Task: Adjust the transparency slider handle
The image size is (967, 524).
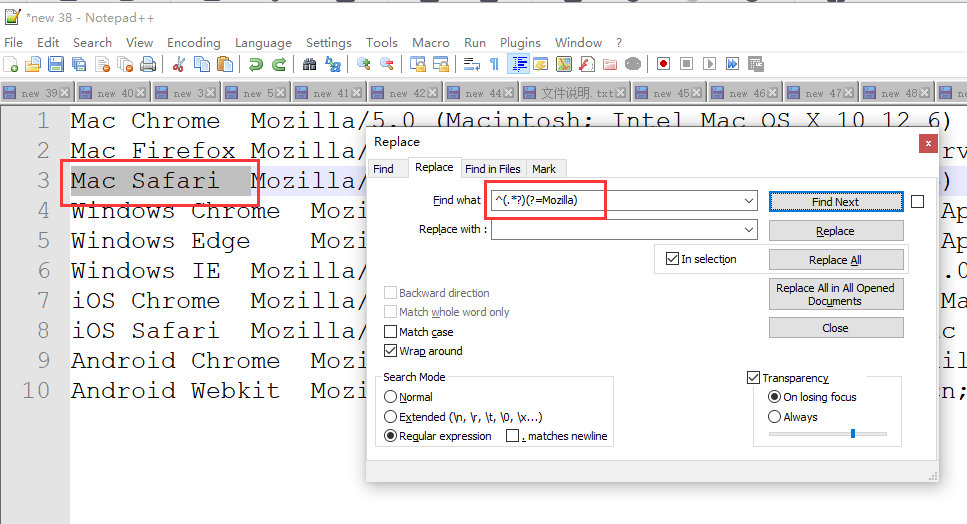Action: point(853,434)
